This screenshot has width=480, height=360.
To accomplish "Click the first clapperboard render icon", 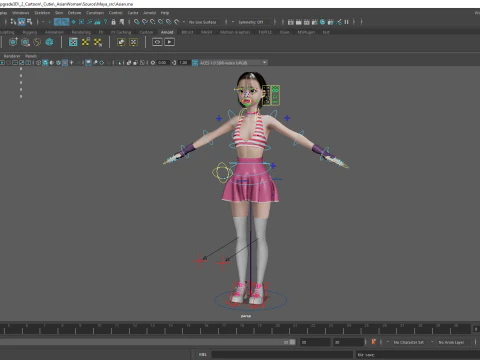I will click(291, 22).
